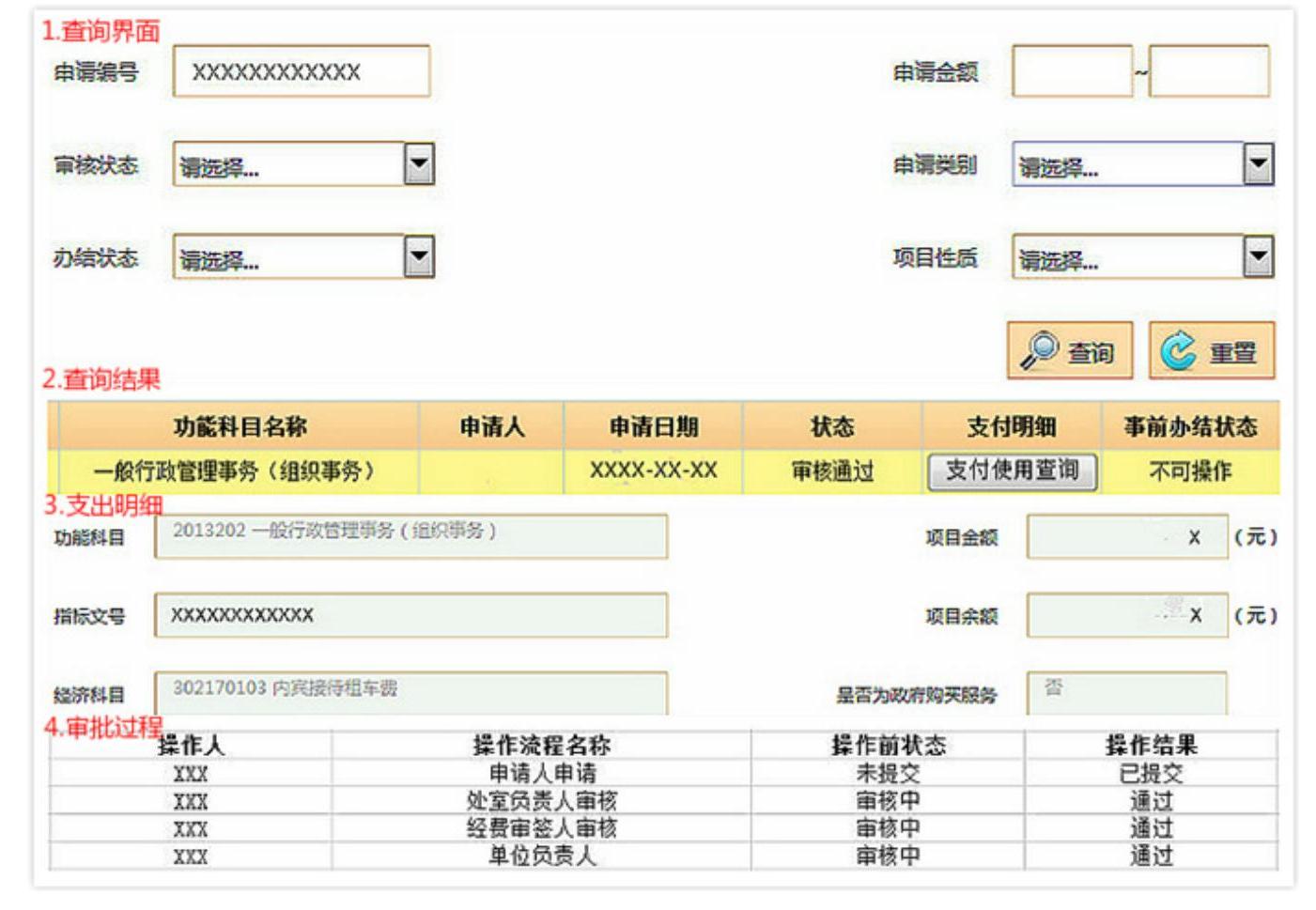1316x910 pixels.
Task: Click 审核中 status in 经费审签人审核 row
Action: click(x=889, y=828)
